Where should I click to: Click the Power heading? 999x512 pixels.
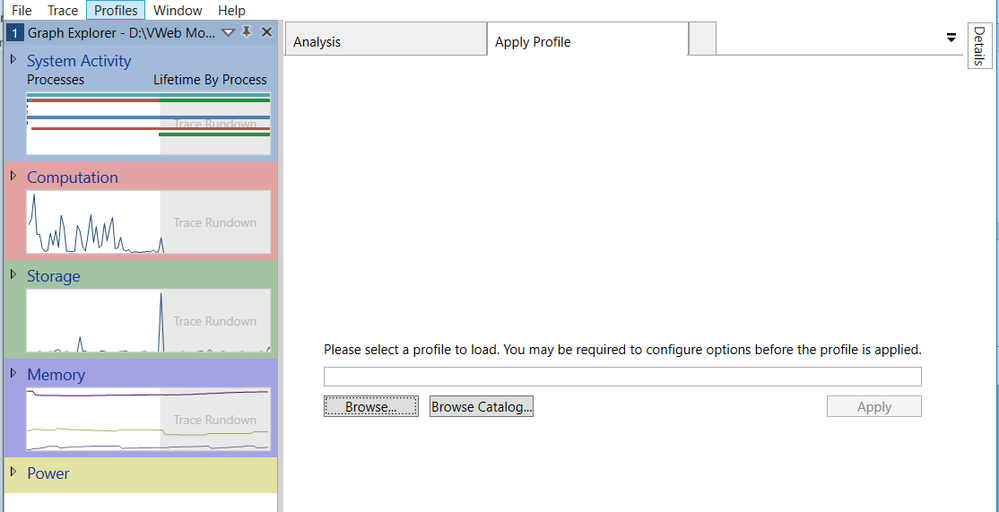pos(48,473)
